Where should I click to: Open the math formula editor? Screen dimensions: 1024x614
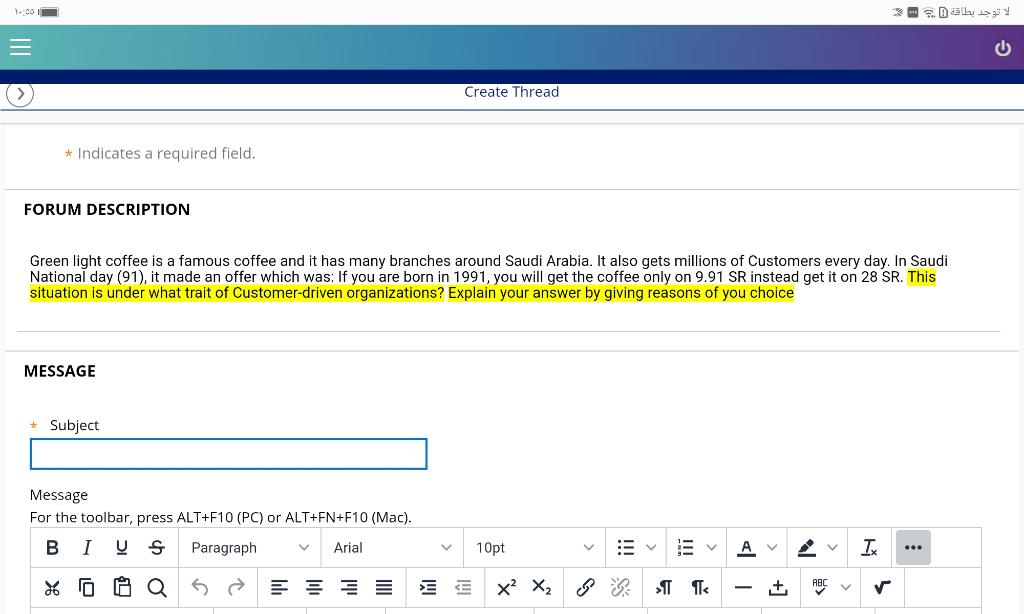point(882,587)
